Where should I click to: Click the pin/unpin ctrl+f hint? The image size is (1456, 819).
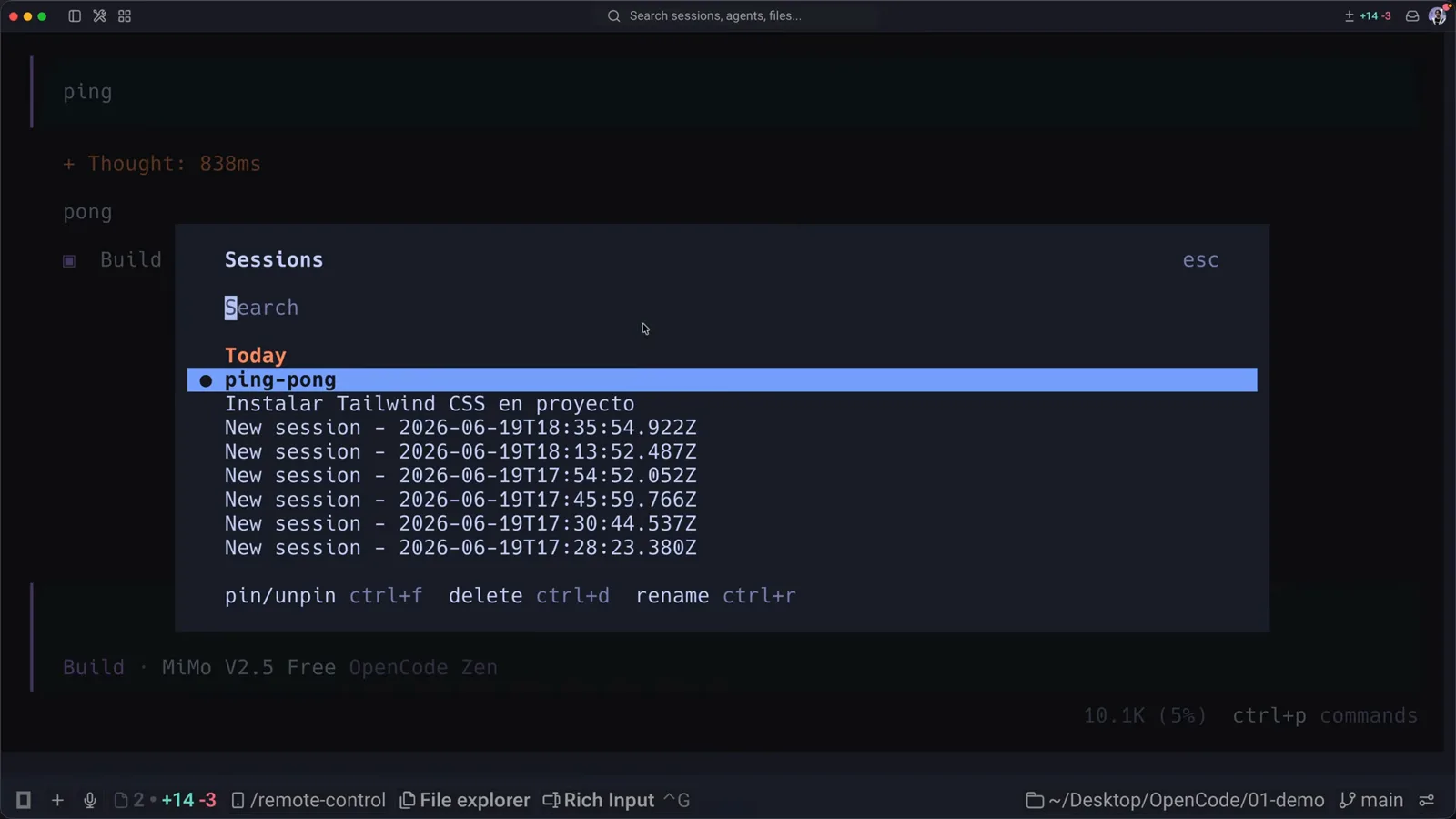[x=324, y=596]
